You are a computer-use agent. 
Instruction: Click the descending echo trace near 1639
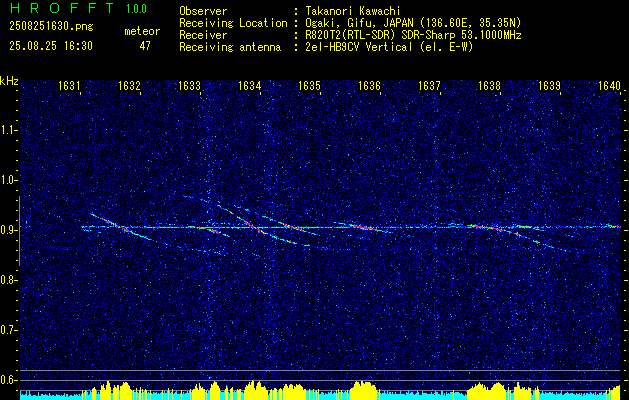pyautogui.click(x=540, y=242)
